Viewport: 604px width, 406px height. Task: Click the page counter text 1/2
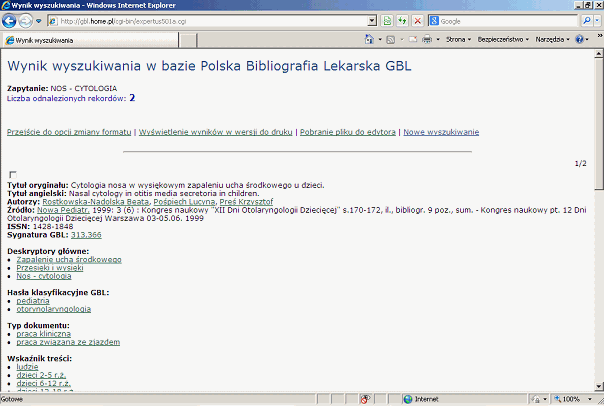click(581, 163)
